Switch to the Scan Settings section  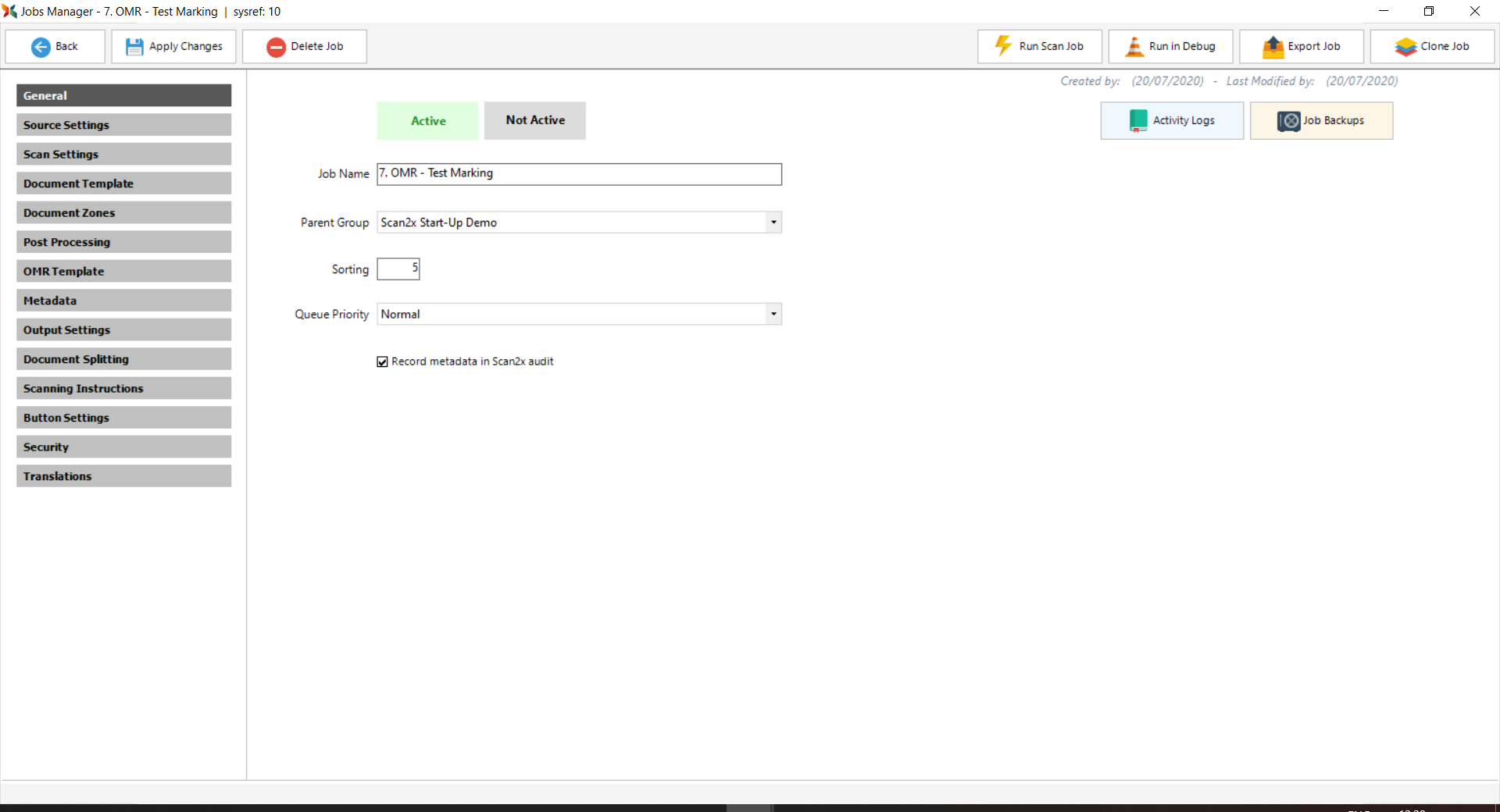coord(123,154)
